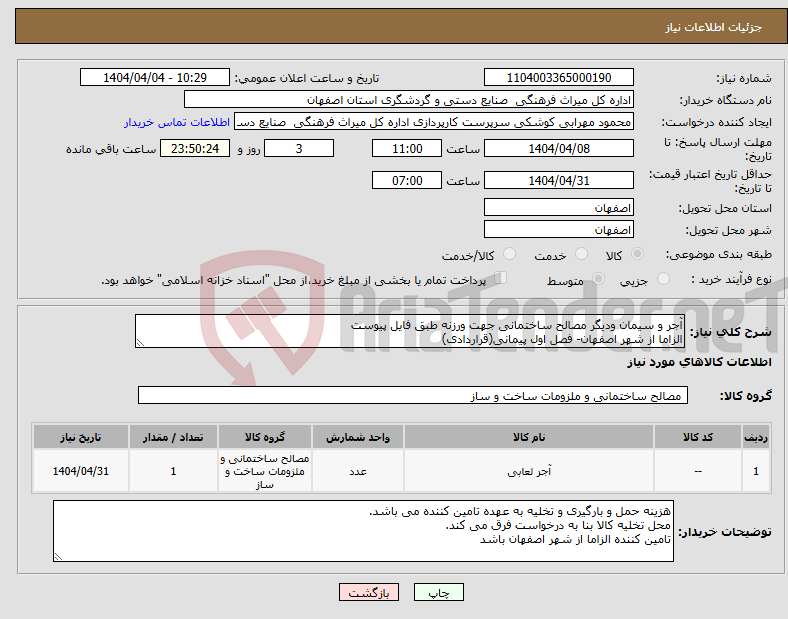Click the تاریخ نیاز column header
Image resolution: width=788 pixels, height=619 pixels.
point(81,437)
